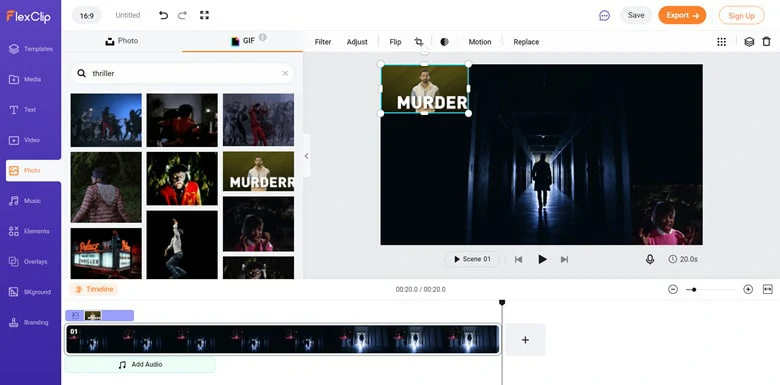Switch to the GIF tab
Screen dimensions: 780x385
tap(243, 41)
